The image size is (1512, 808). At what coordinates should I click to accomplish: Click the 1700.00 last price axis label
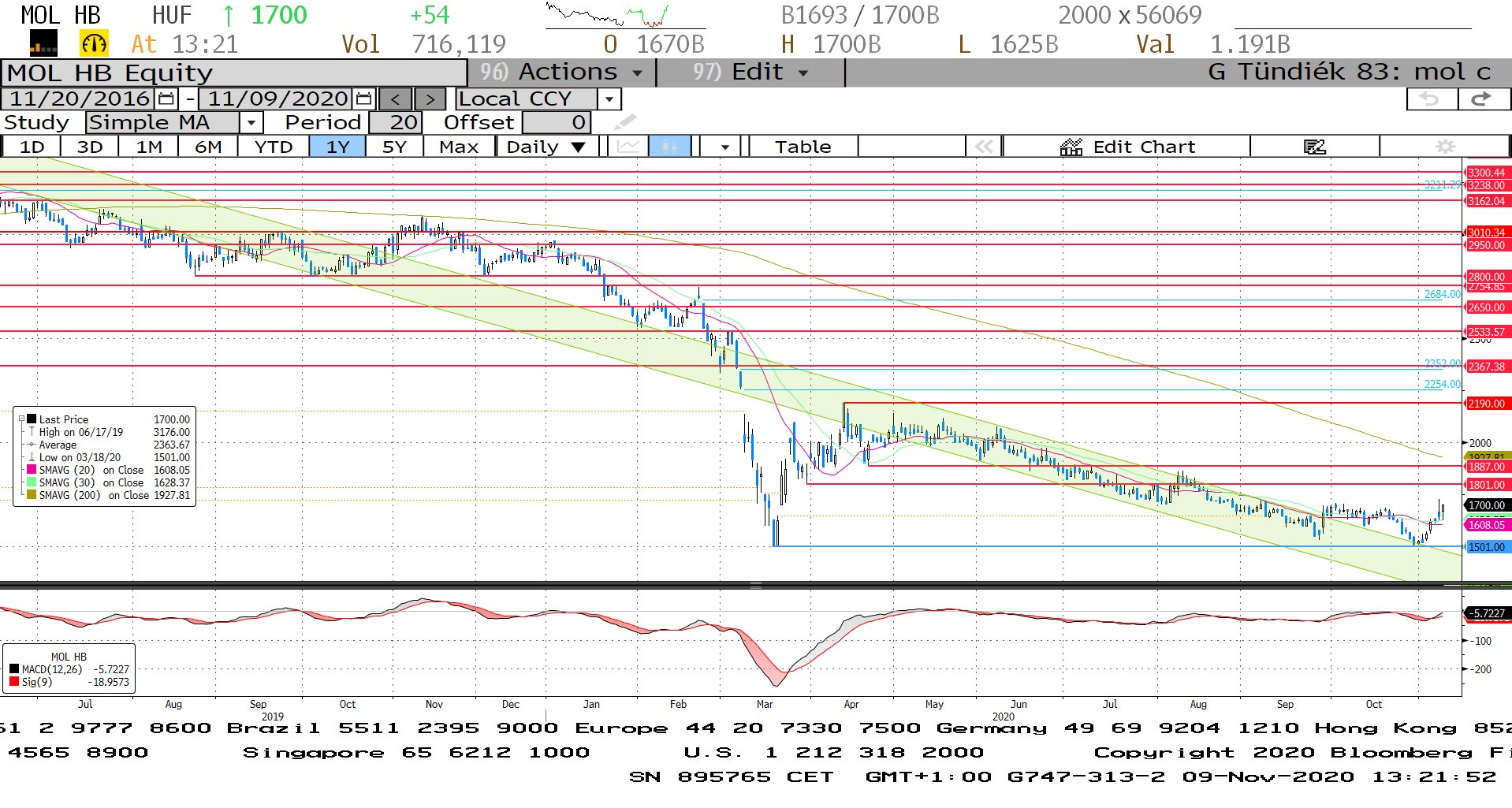point(1487,505)
